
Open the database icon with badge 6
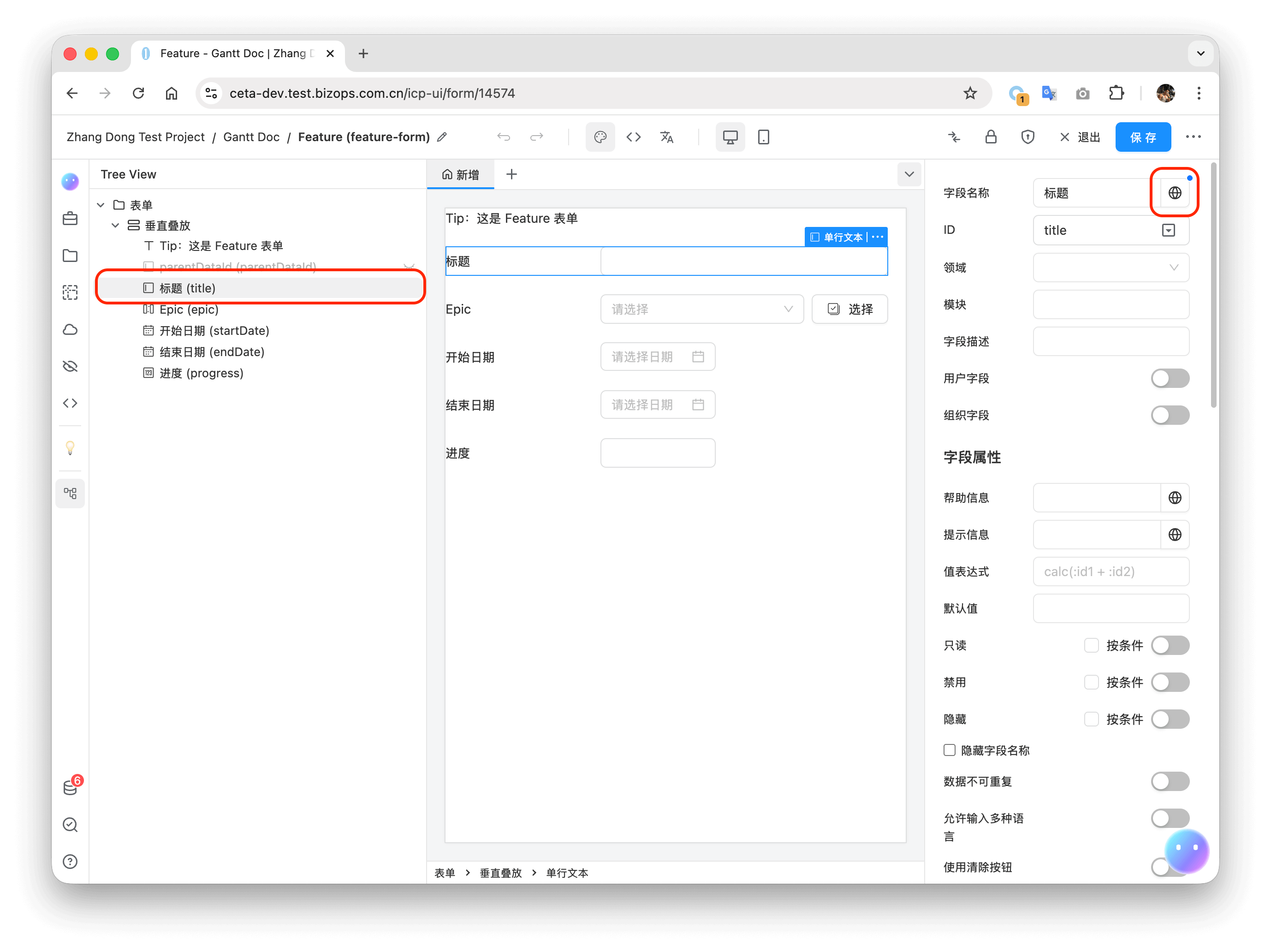pos(70,787)
